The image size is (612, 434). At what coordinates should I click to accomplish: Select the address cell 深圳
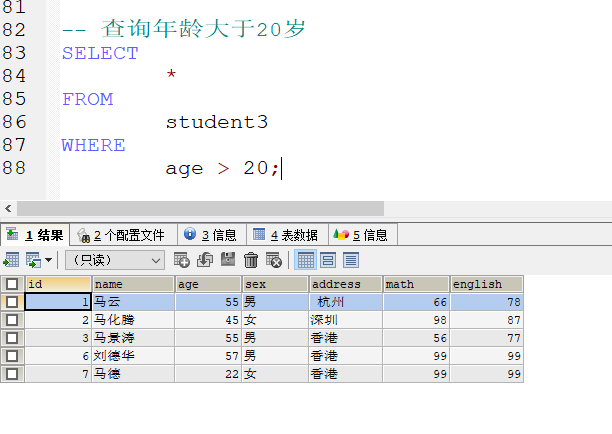click(346, 320)
